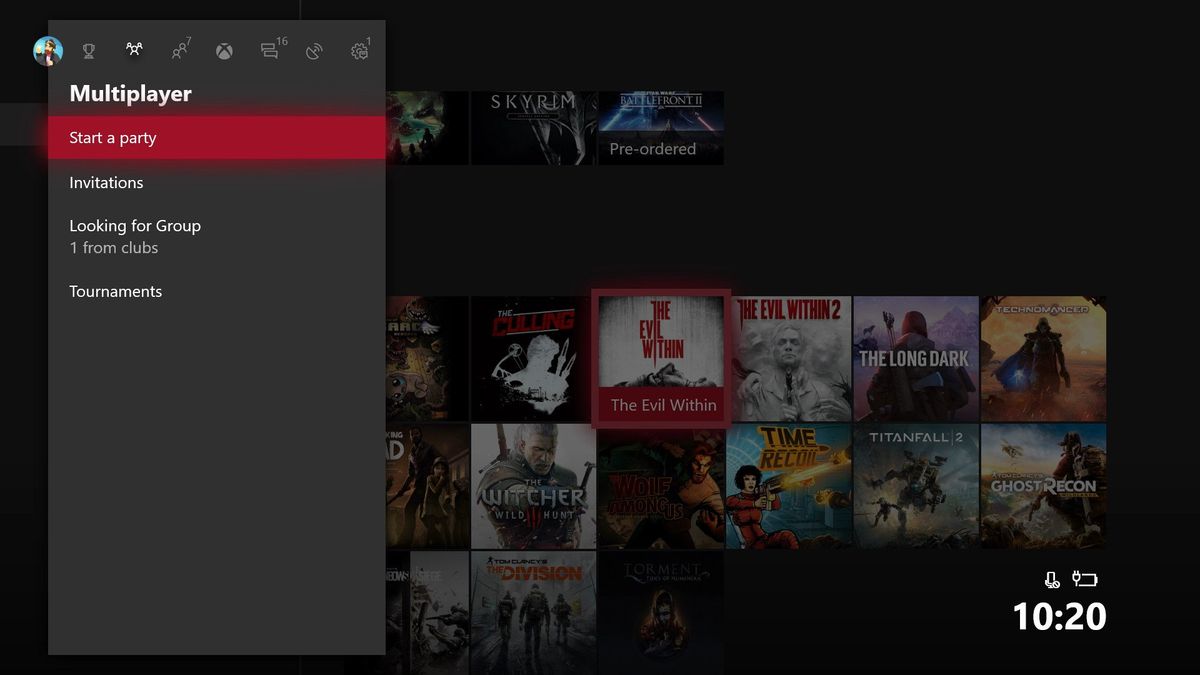
Task: Click the Multiplayer panel heading
Action: (130, 93)
